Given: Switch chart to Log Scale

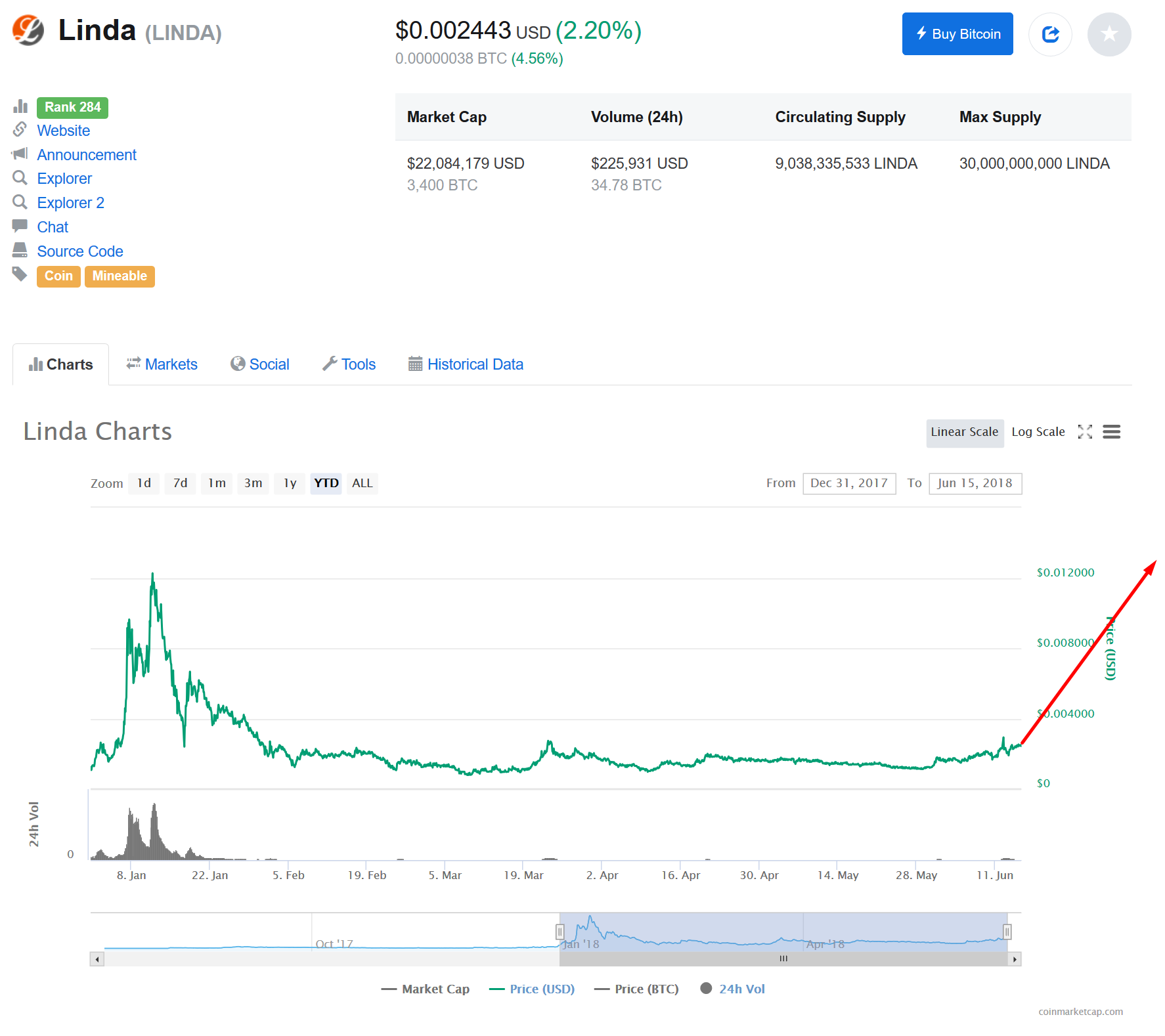Looking at the screenshot, I should tap(1038, 433).
